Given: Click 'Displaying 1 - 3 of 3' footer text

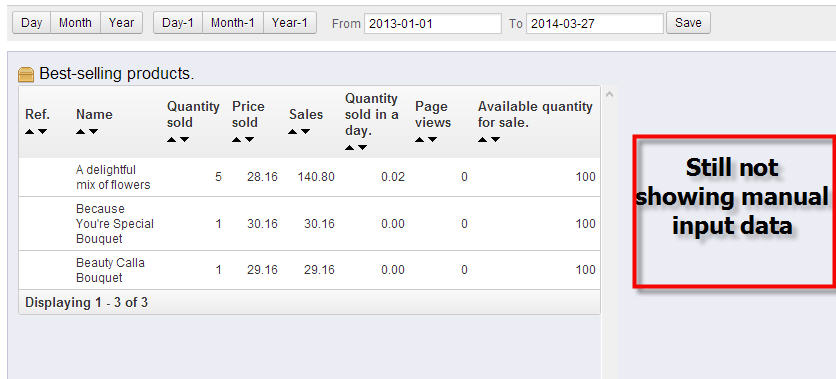Looking at the screenshot, I should [x=86, y=303].
